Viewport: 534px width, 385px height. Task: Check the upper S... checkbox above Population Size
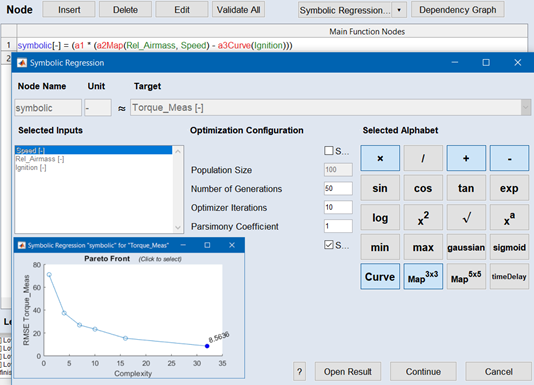[329, 151]
